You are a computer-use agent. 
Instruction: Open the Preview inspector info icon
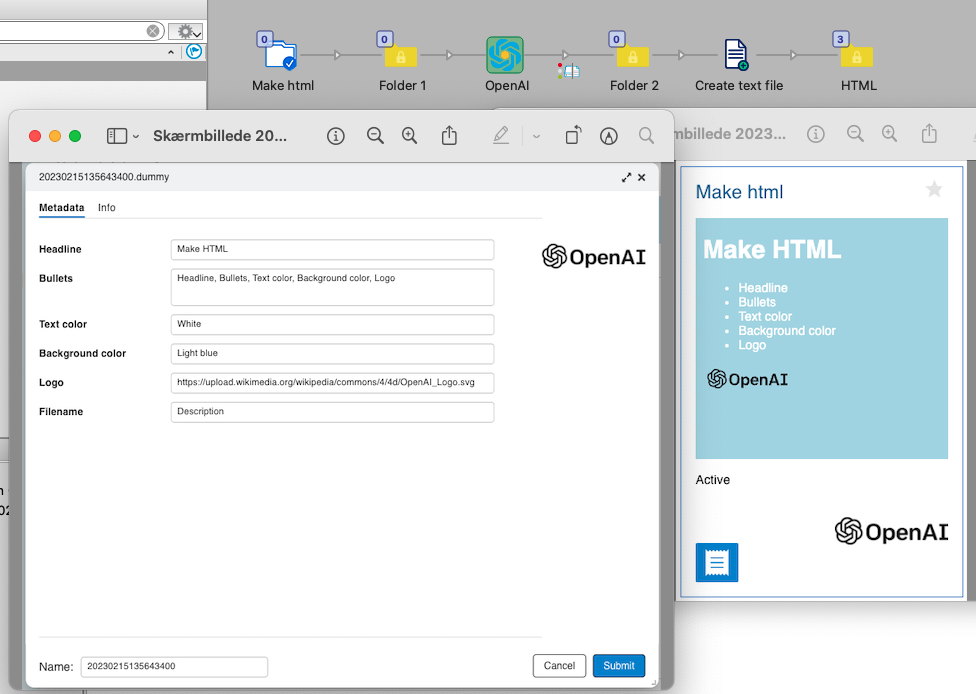(x=336, y=136)
